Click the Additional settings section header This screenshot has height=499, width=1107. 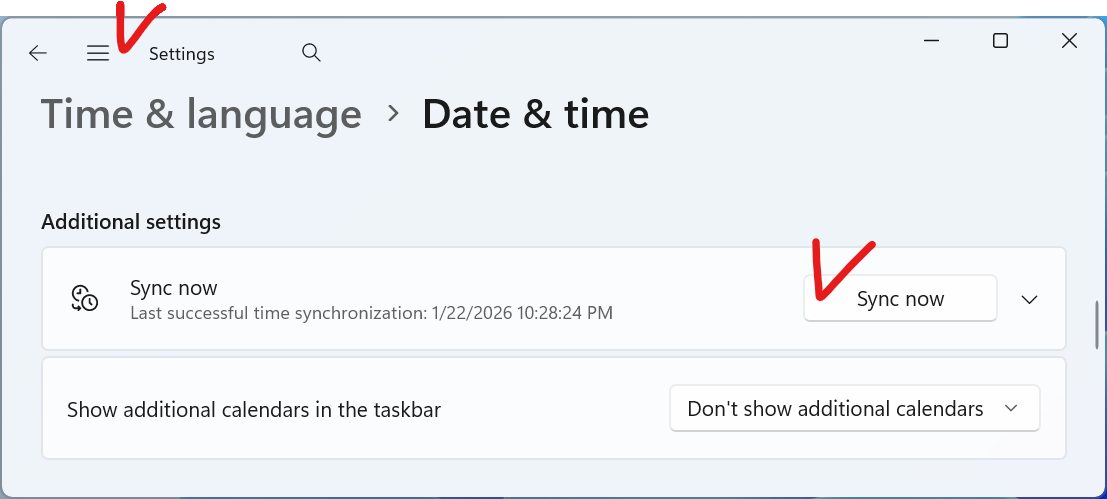131,221
